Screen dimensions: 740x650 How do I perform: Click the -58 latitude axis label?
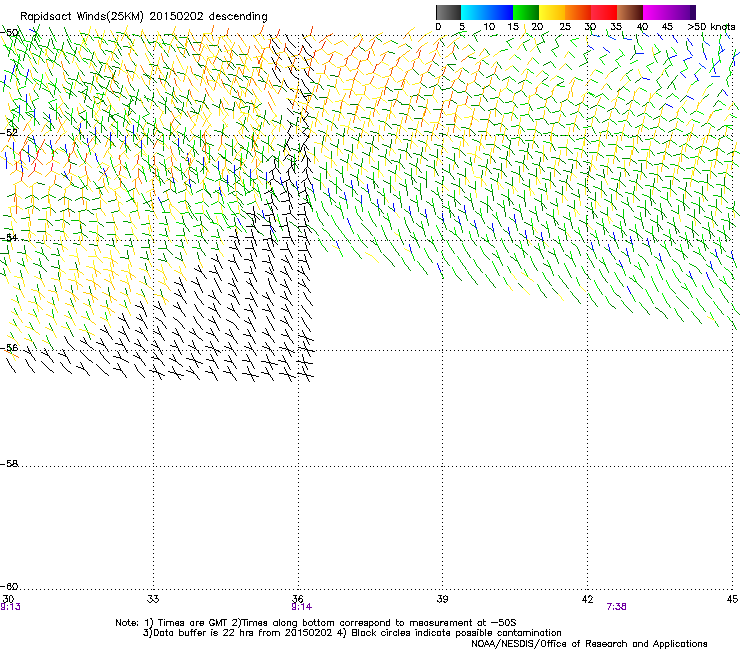pos(9,464)
